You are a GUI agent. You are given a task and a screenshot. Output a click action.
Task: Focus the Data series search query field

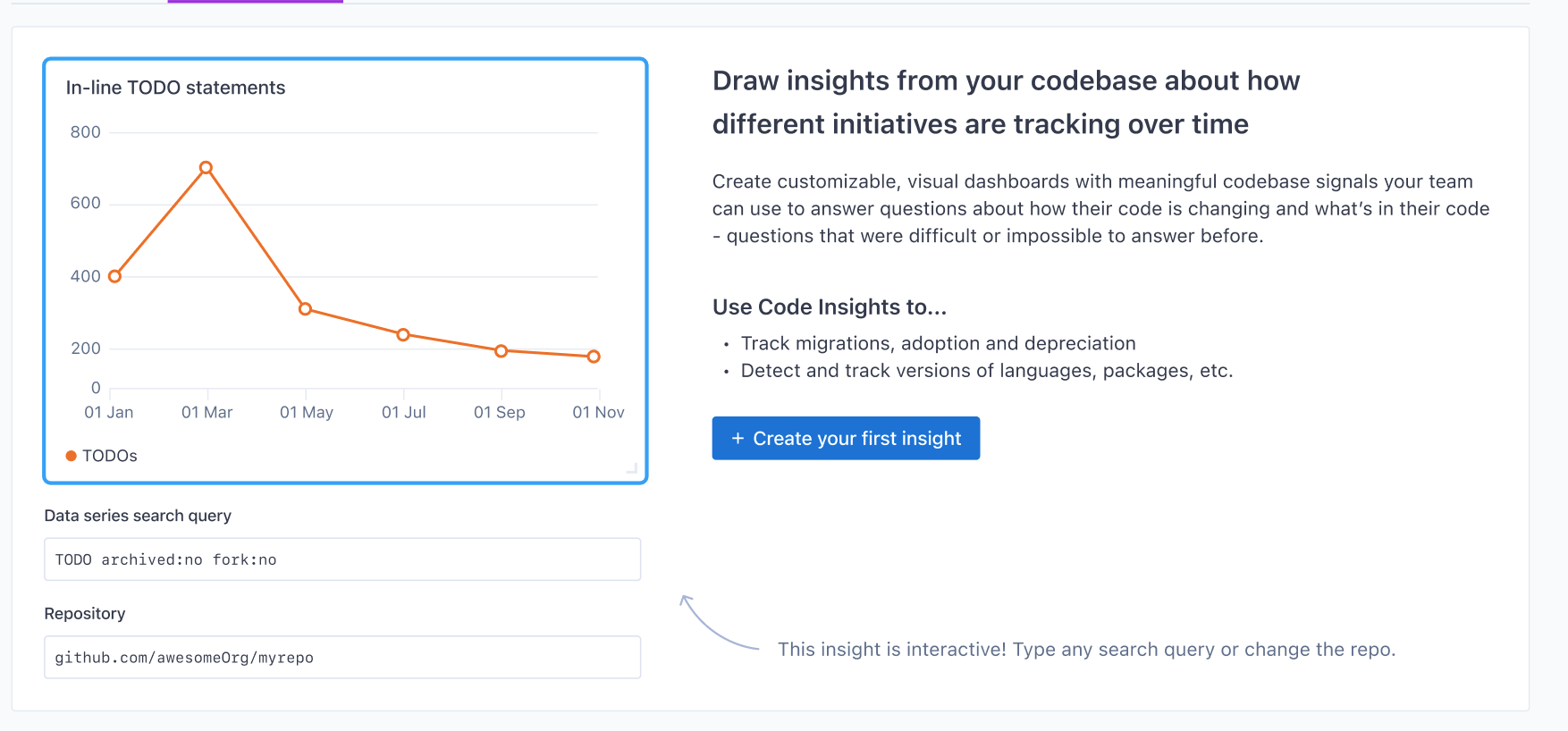point(342,559)
